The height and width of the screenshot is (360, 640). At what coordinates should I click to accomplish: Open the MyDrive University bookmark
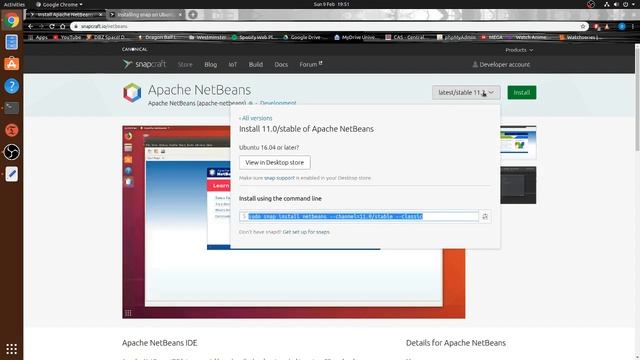point(355,37)
